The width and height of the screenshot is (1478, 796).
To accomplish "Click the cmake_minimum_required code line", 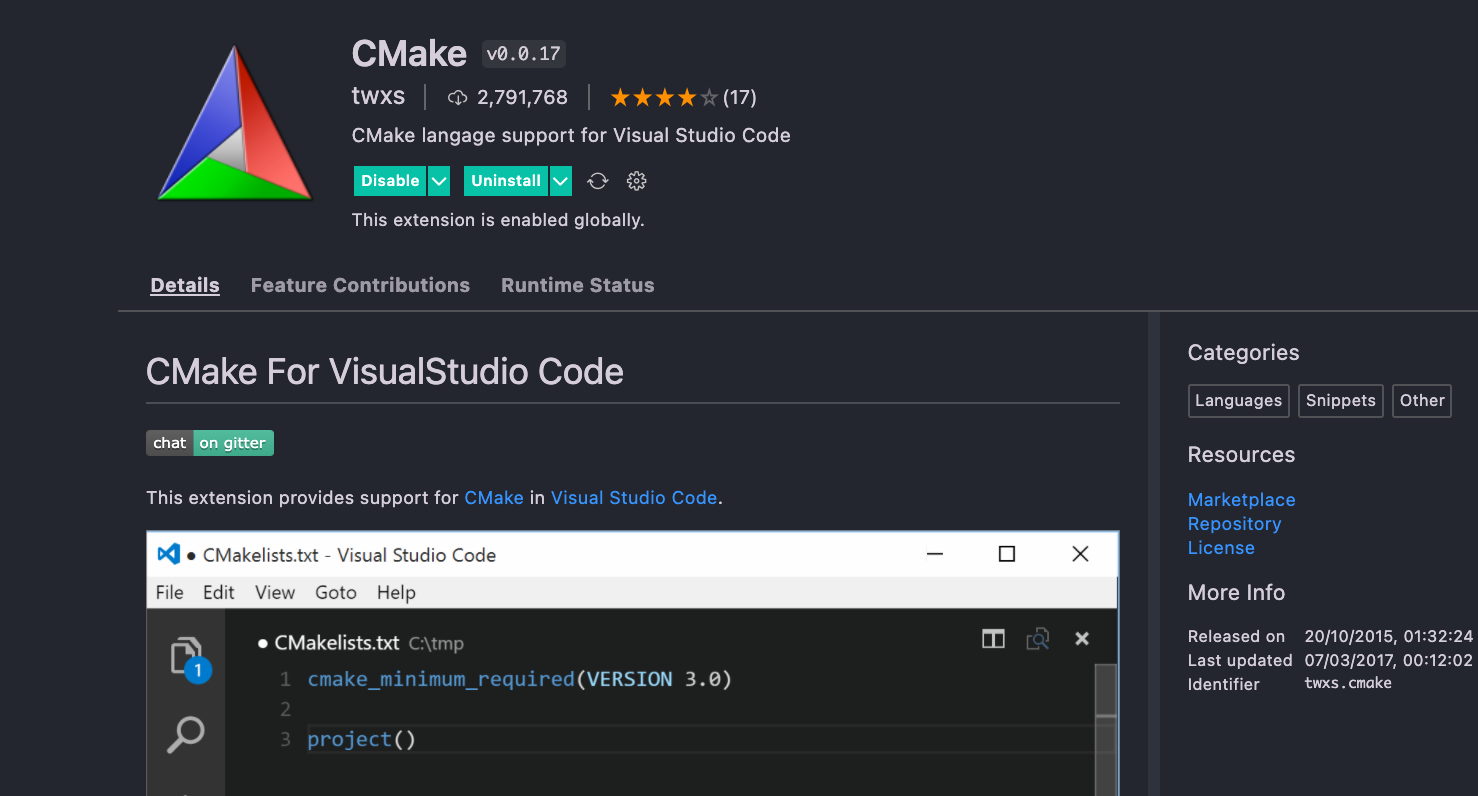I will [x=520, y=680].
